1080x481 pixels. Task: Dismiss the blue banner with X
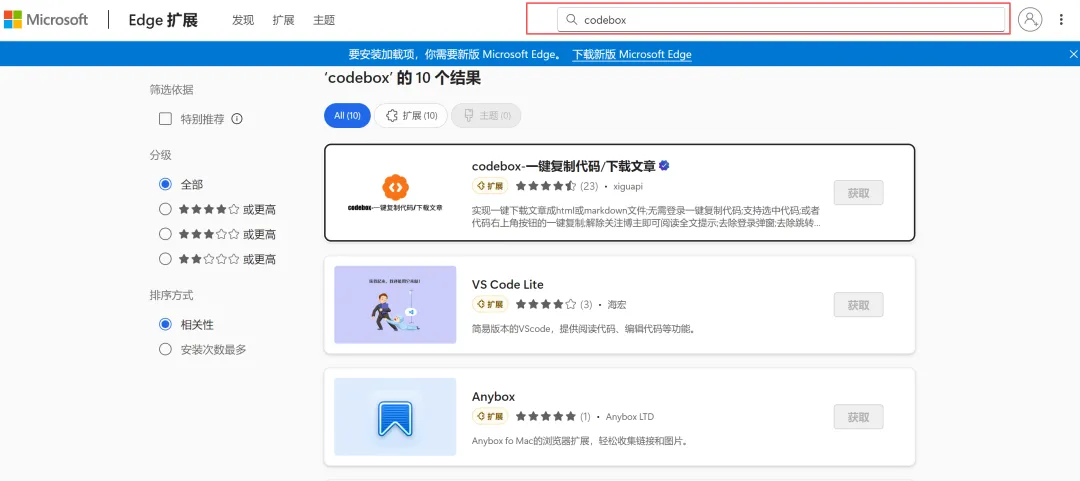[x=1072, y=54]
